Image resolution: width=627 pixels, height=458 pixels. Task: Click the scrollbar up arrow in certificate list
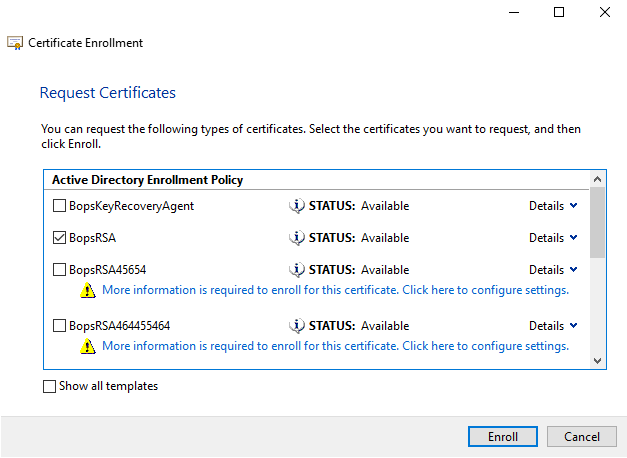pyautogui.click(x=598, y=180)
